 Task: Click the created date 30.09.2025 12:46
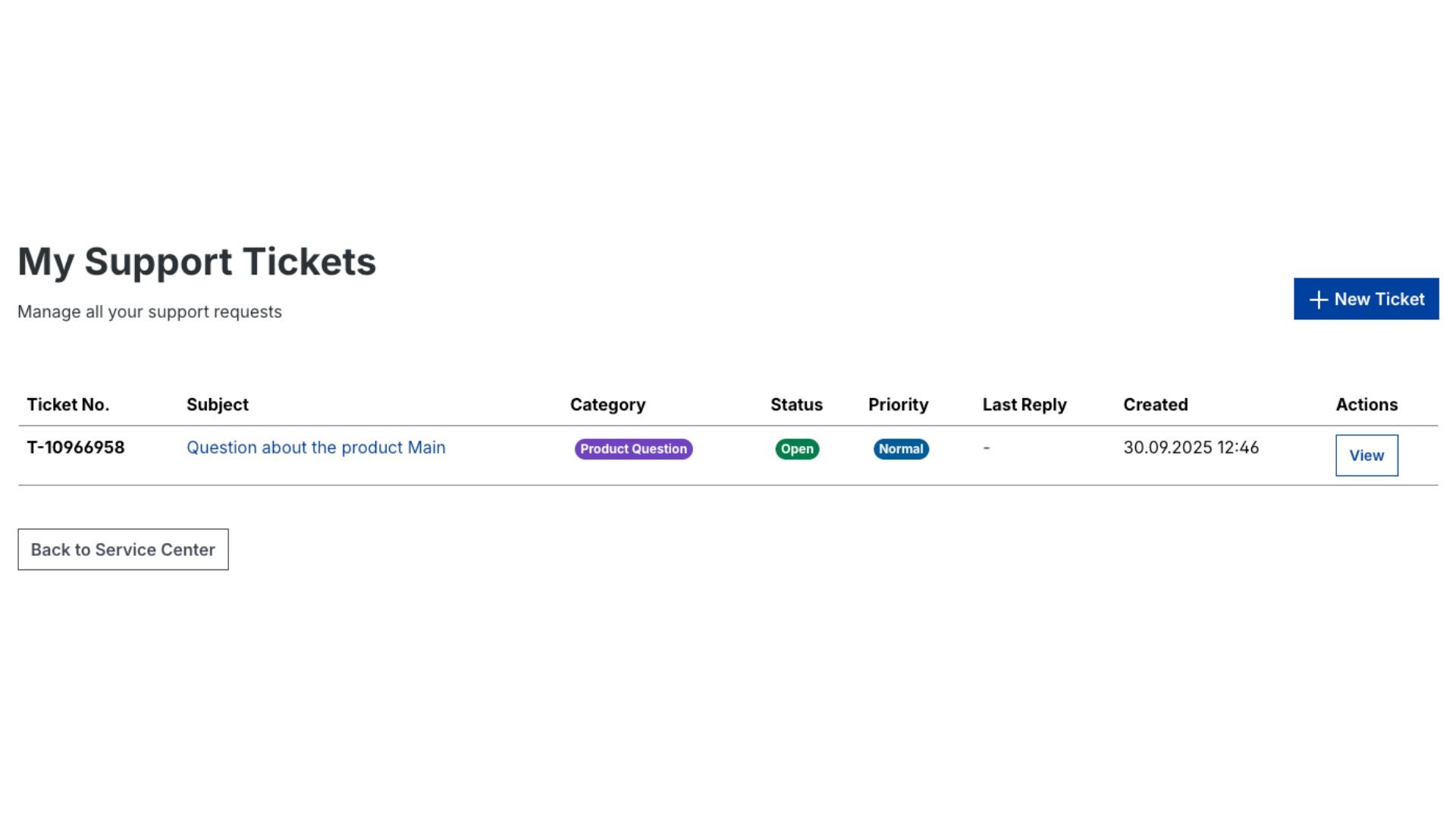point(1191,448)
